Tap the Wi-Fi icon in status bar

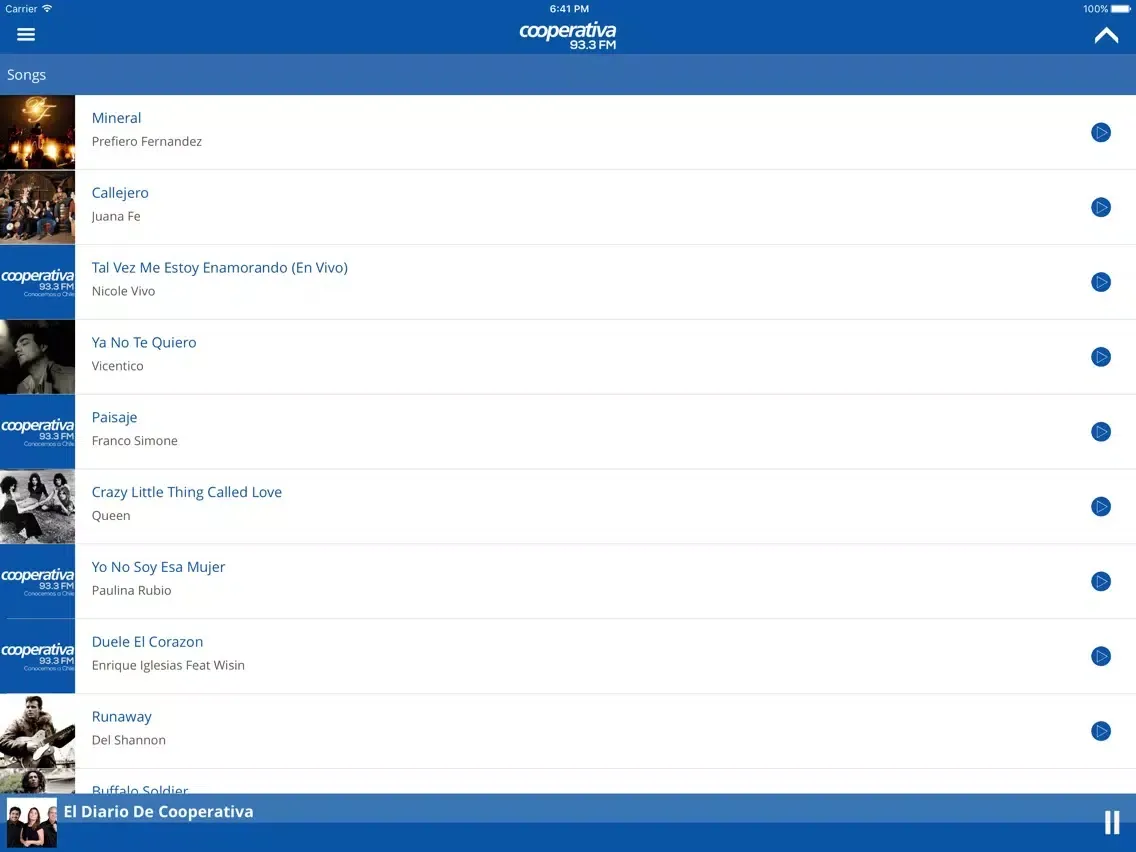point(47,9)
